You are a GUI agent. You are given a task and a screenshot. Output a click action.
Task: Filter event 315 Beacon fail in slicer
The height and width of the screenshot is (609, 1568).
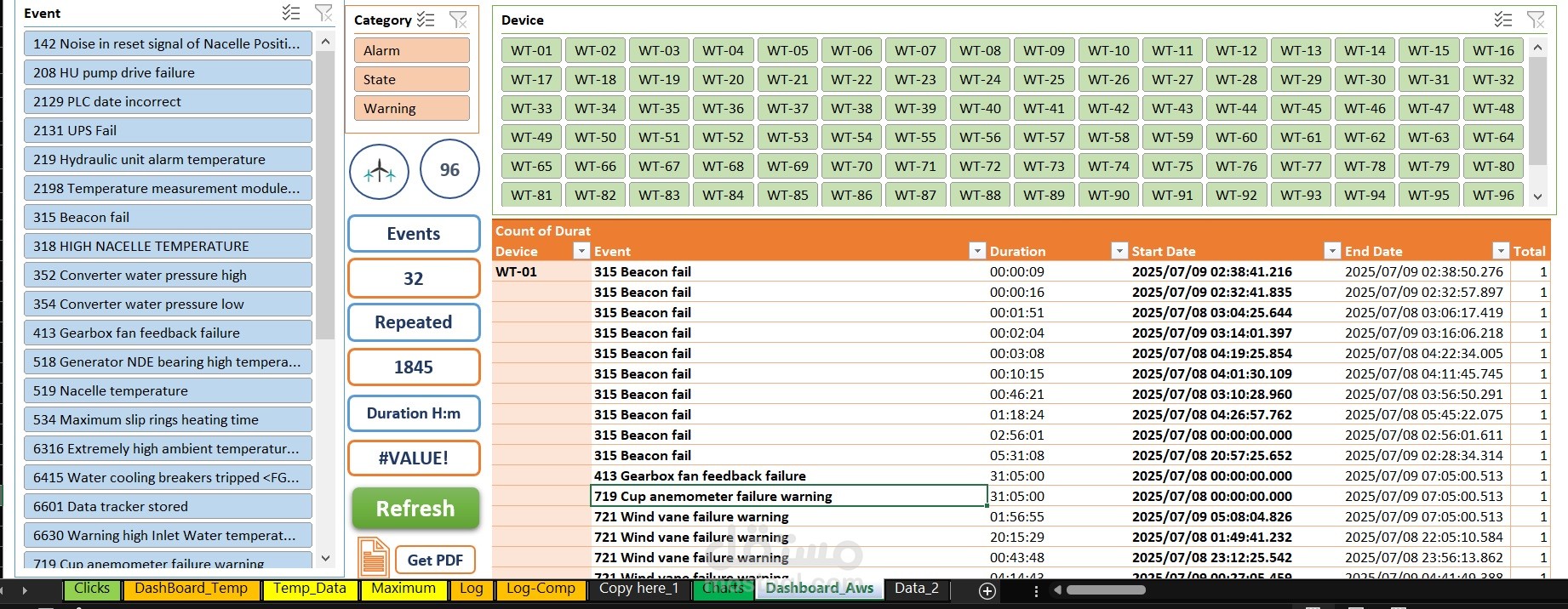(x=168, y=217)
